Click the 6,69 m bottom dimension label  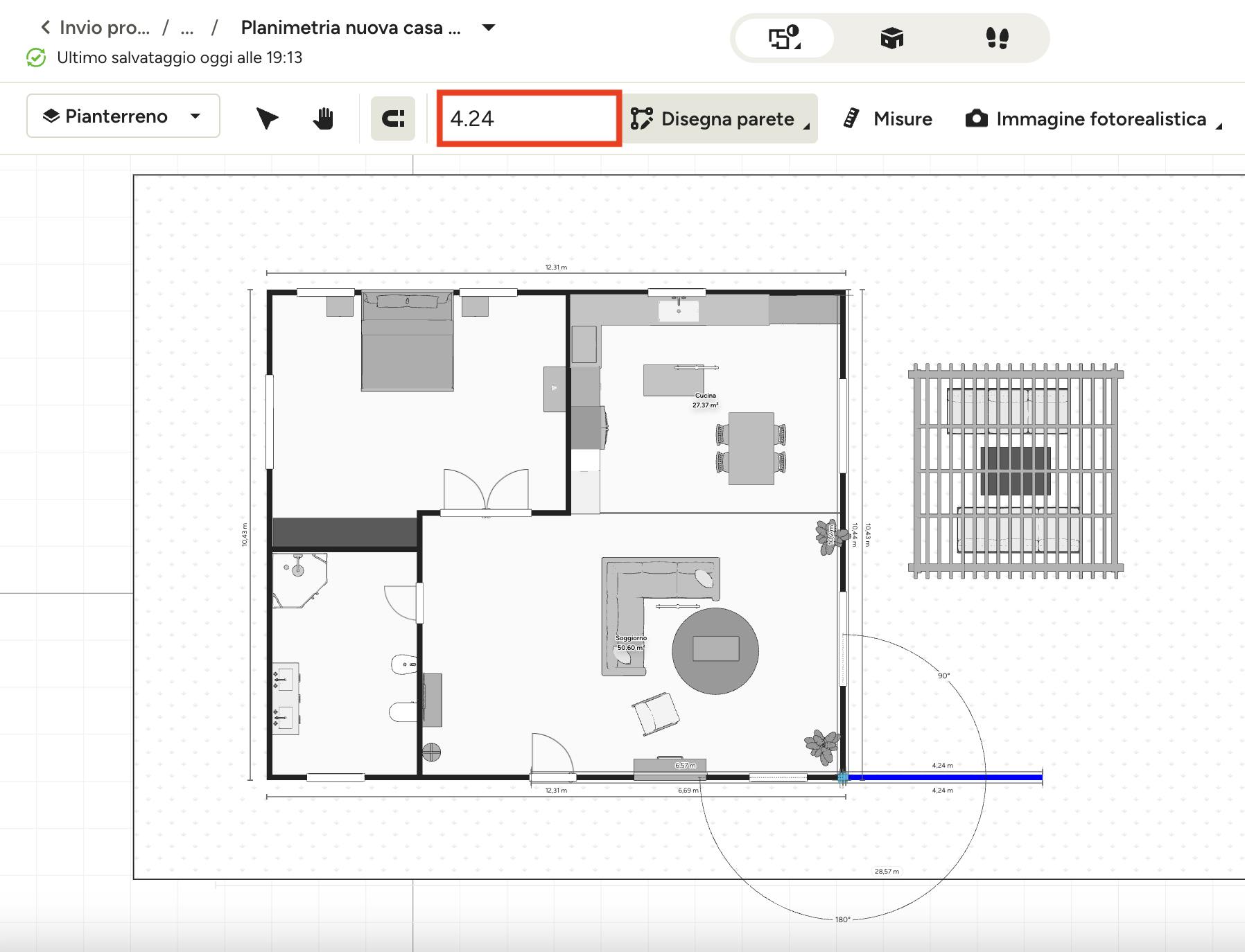(x=688, y=790)
